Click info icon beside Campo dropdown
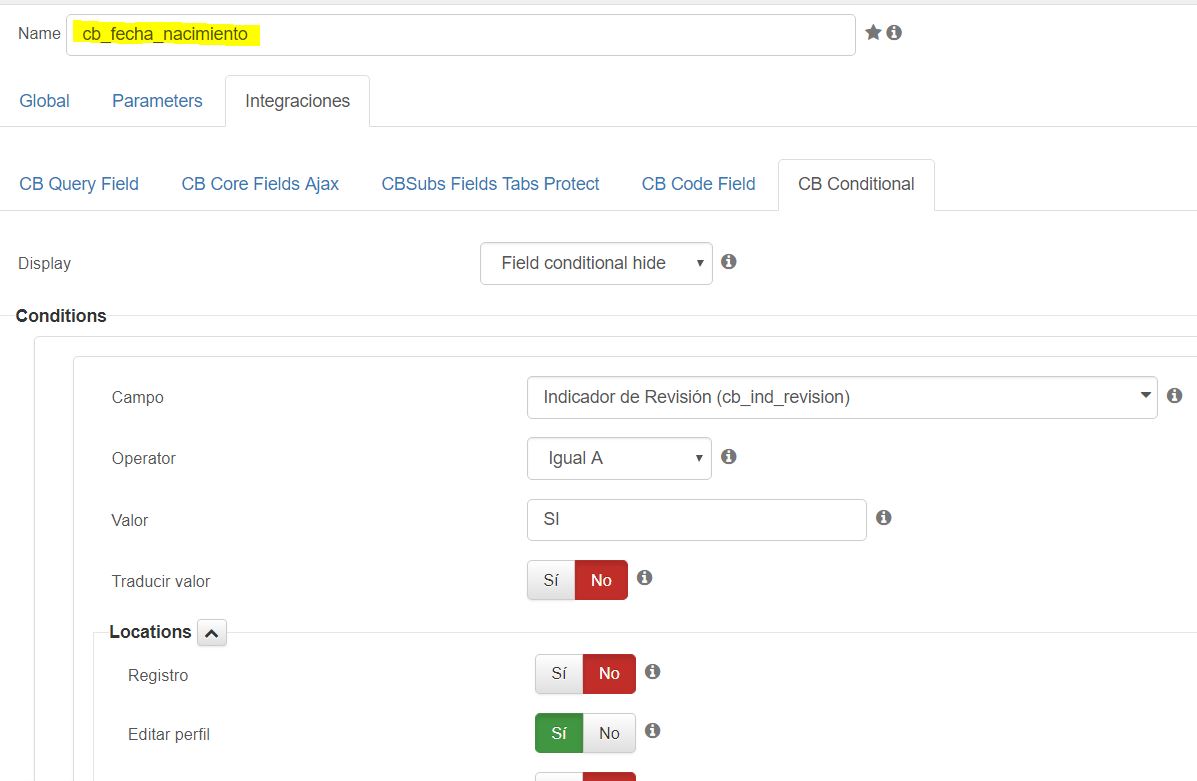Screen dimensions: 1197x781 pos(1174,396)
